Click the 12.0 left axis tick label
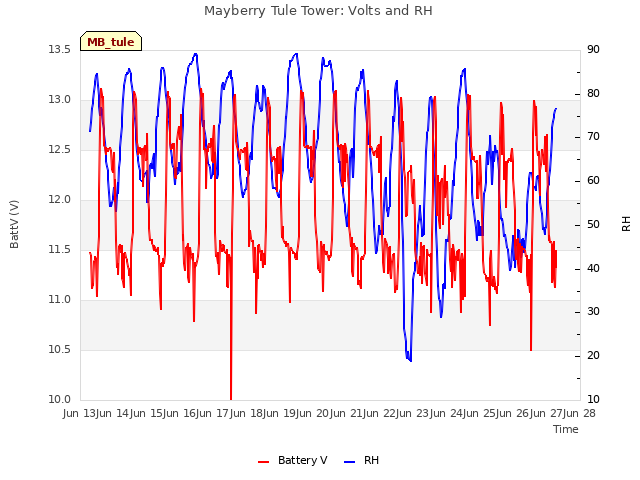The width and height of the screenshot is (640, 480). pos(60,200)
